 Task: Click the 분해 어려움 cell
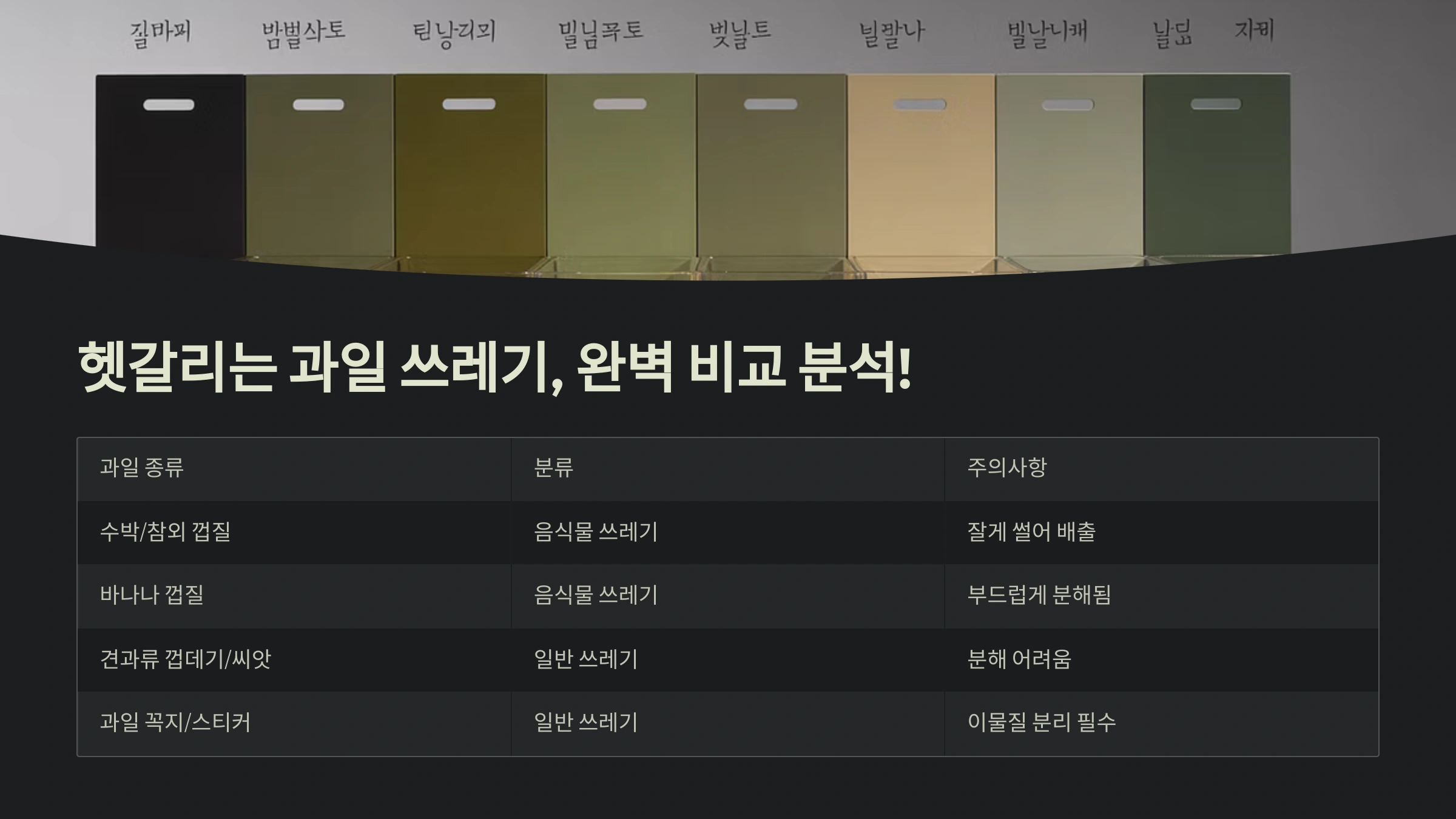click(x=1019, y=659)
